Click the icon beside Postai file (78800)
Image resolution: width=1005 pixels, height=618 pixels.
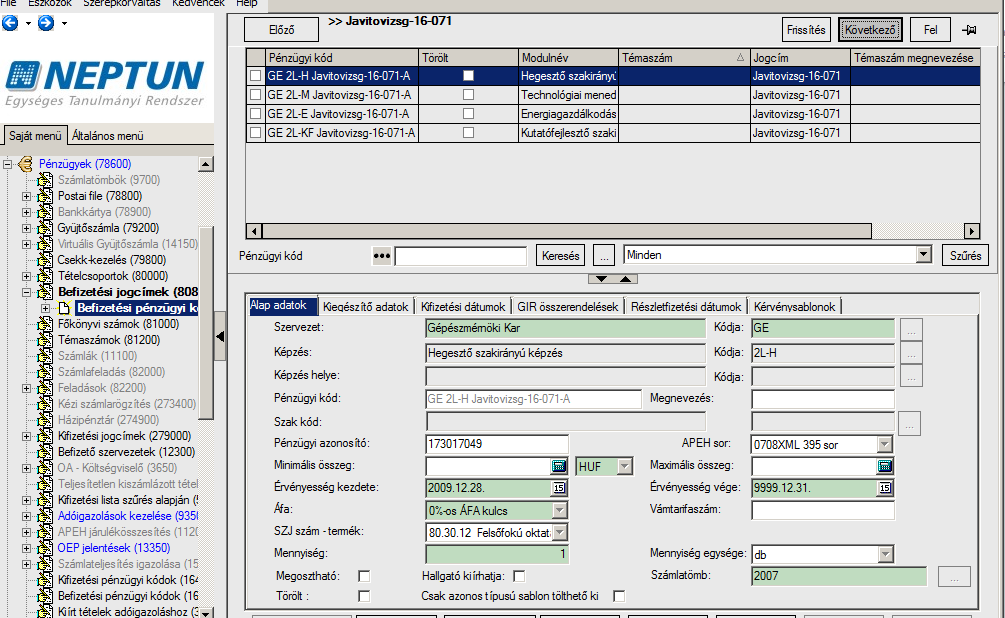[x=45, y=196]
